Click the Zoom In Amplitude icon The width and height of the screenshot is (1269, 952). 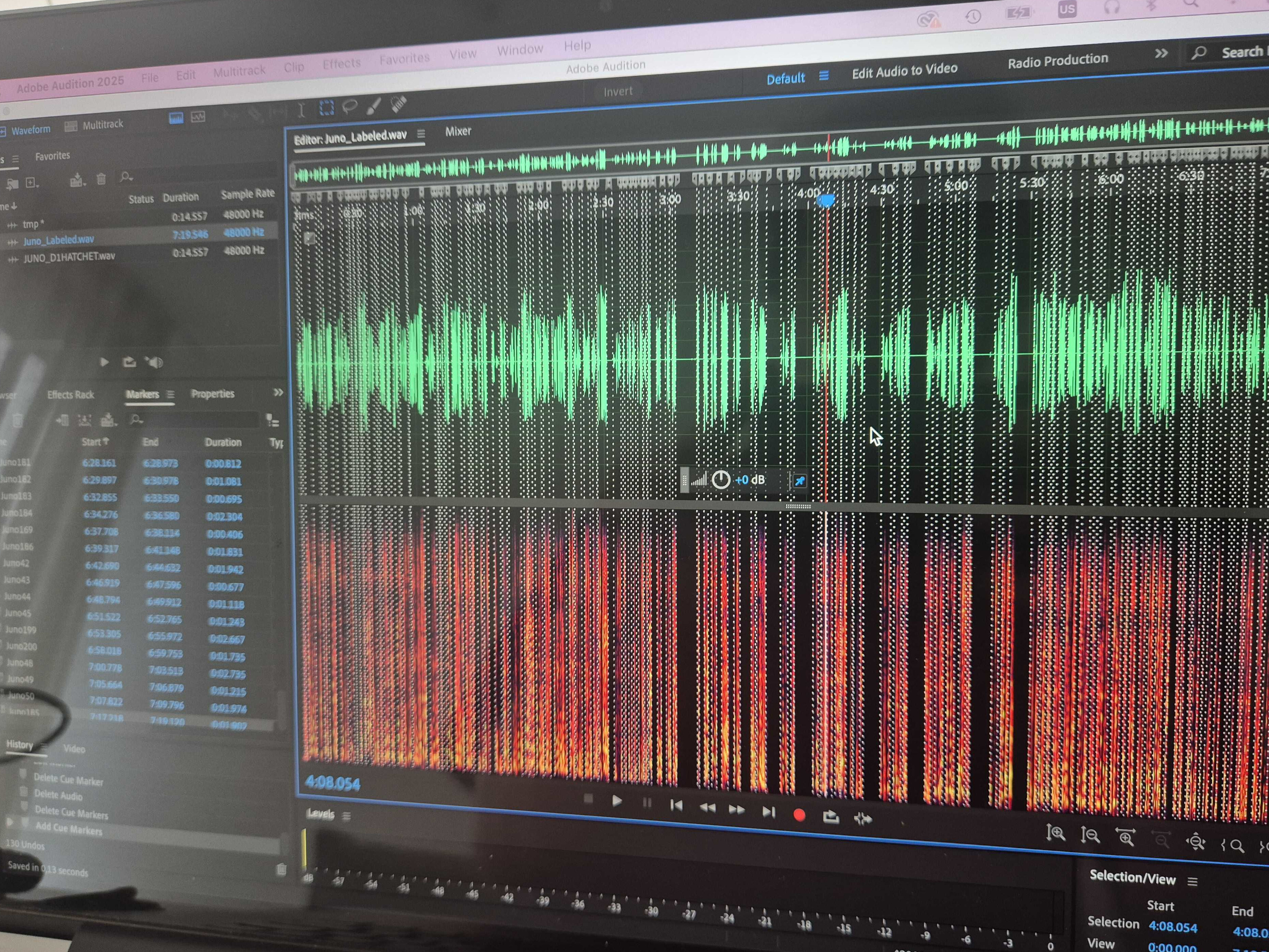(1056, 833)
